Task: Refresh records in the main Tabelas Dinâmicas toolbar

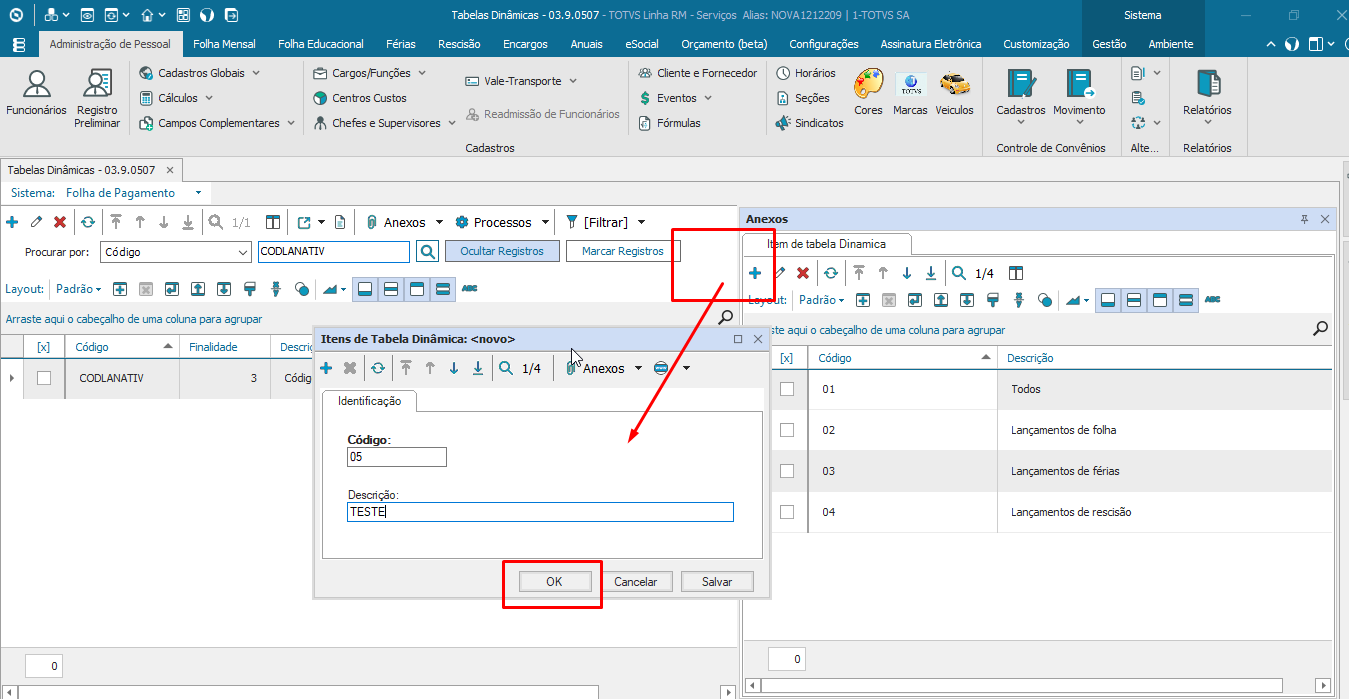Action: point(88,222)
